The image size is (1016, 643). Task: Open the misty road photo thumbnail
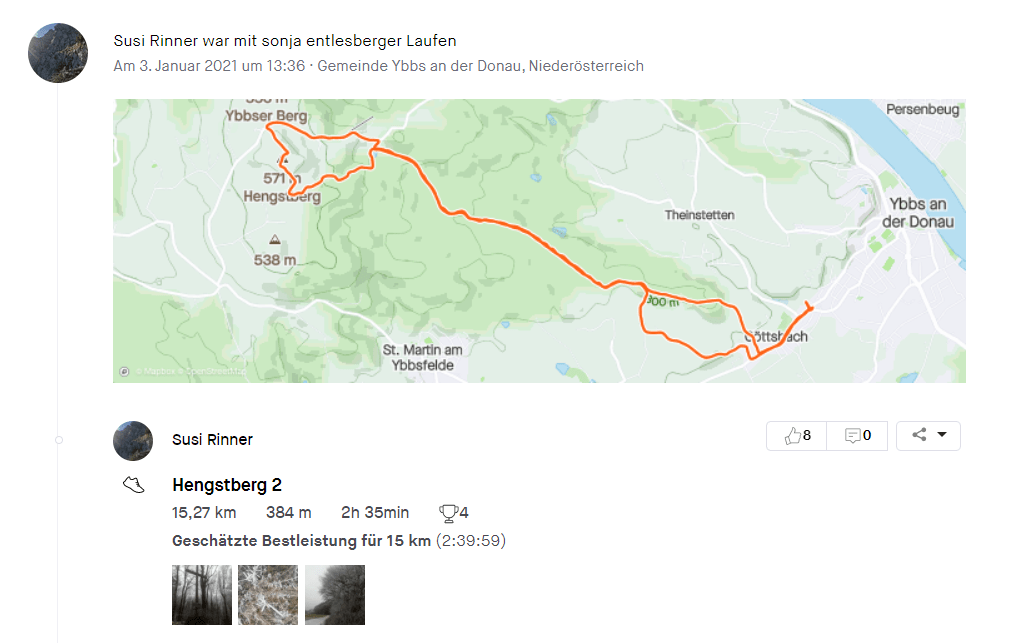coord(335,595)
